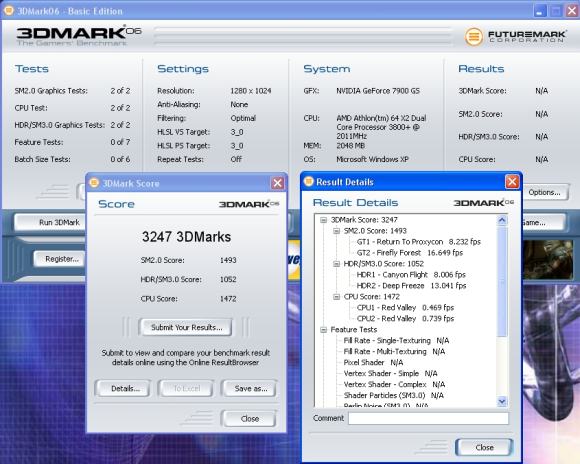Screen dimensions: 580x464
Task: Select Fill Rate - Single-Texturing row
Action: pos(396,341)
